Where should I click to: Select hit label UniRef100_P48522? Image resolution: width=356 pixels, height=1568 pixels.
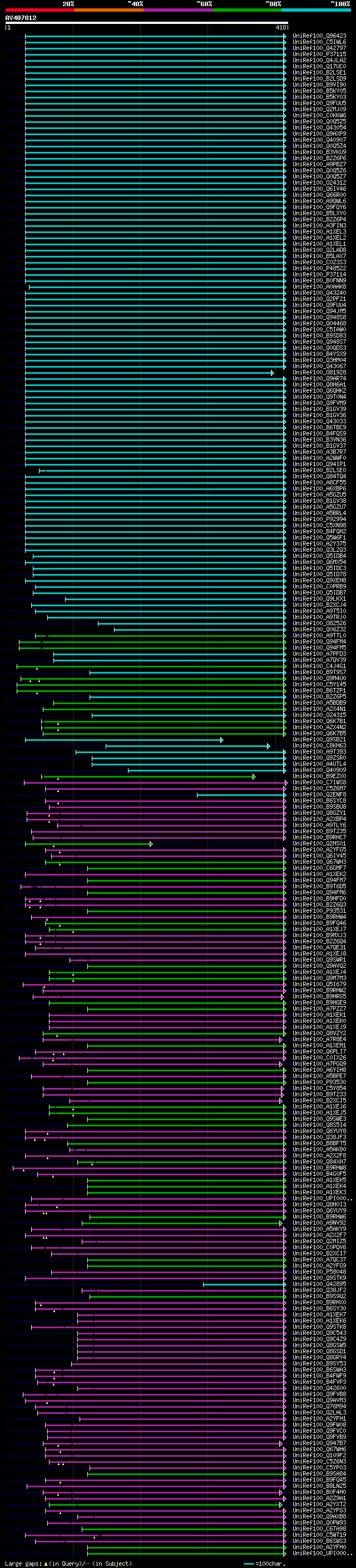coord(319,269)
